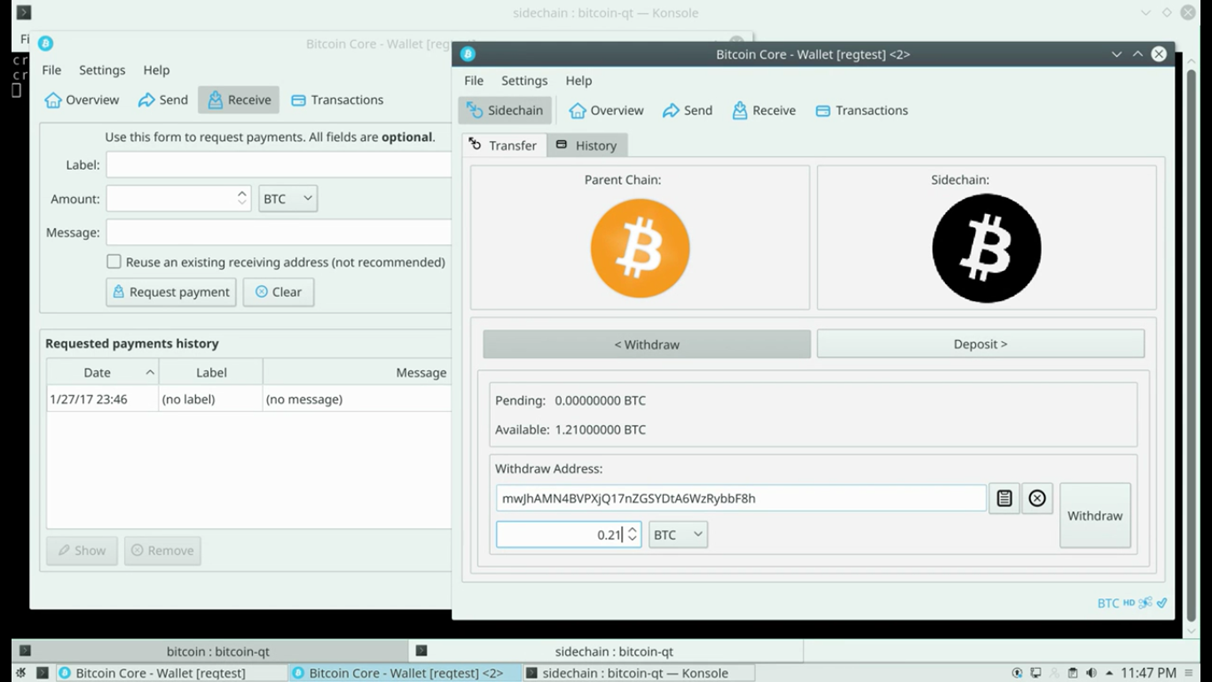
Task: Open Receive in the front wallet window
Action: [x=763, y=110]
